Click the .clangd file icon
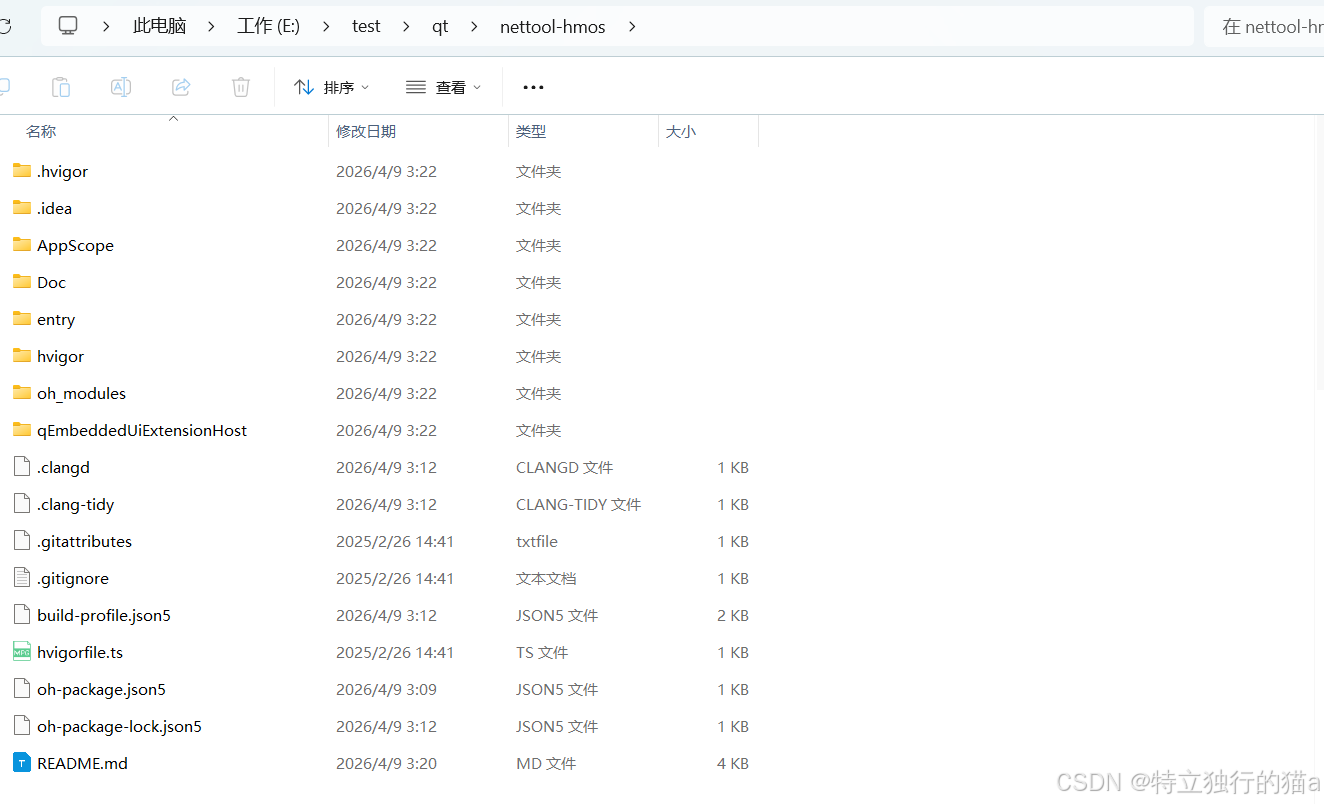Screen dimensions: 1324x804 pyautogui.click(x=22, y=467)
